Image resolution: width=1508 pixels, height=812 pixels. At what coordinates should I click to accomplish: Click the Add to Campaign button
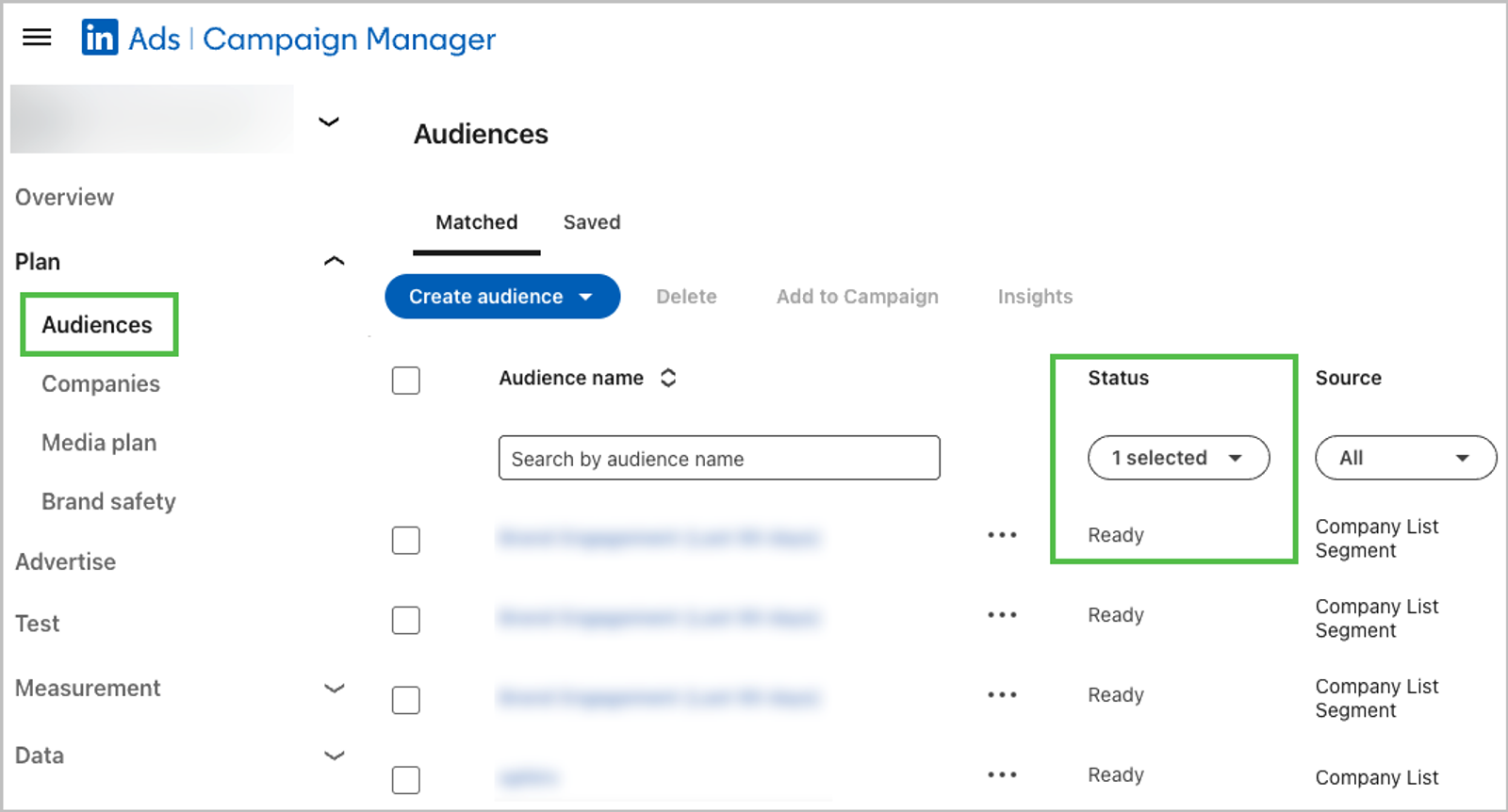point(858,297)
